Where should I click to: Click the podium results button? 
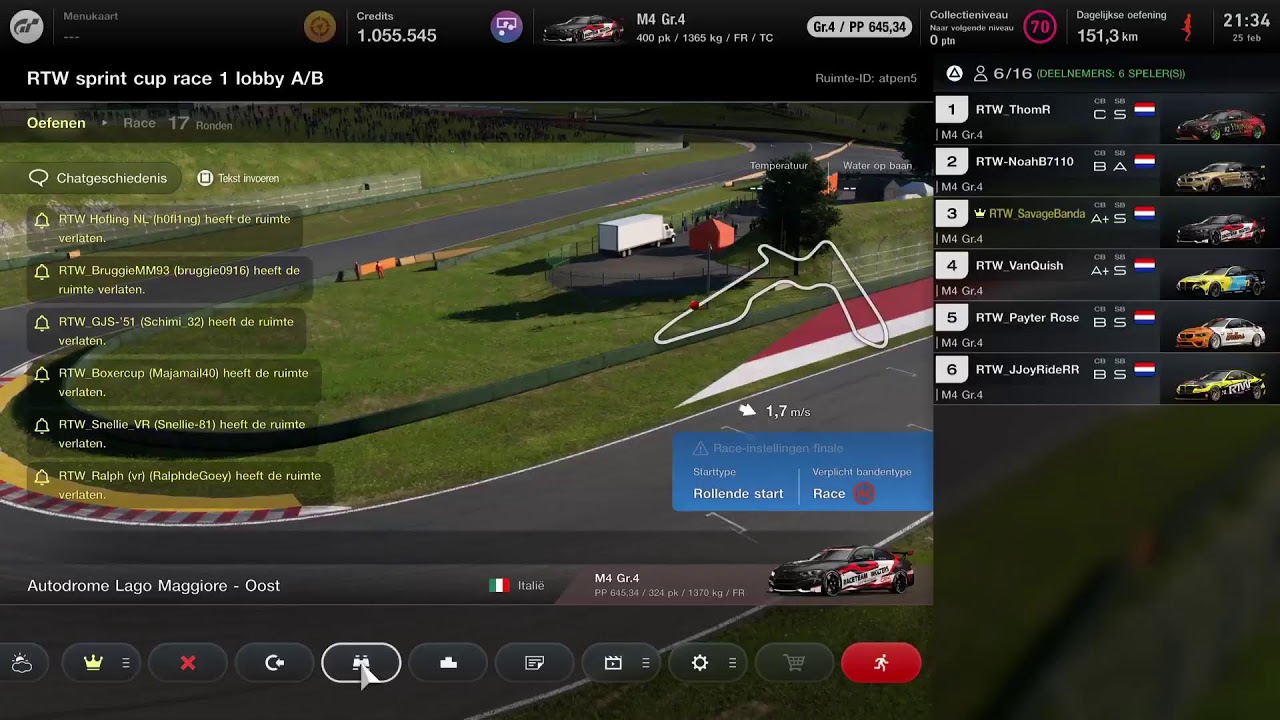point(448,663)
